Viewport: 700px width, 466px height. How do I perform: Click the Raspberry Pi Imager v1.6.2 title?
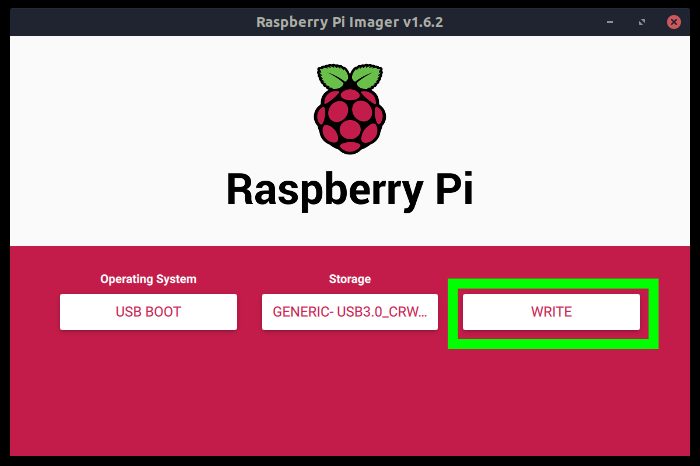350,22
